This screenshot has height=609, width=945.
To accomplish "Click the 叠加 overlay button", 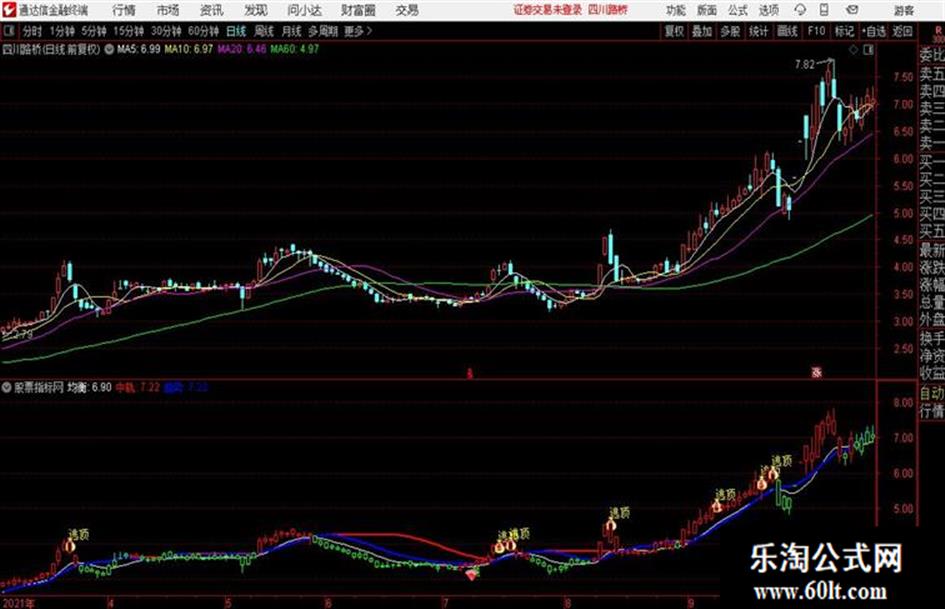I will 702,31.
